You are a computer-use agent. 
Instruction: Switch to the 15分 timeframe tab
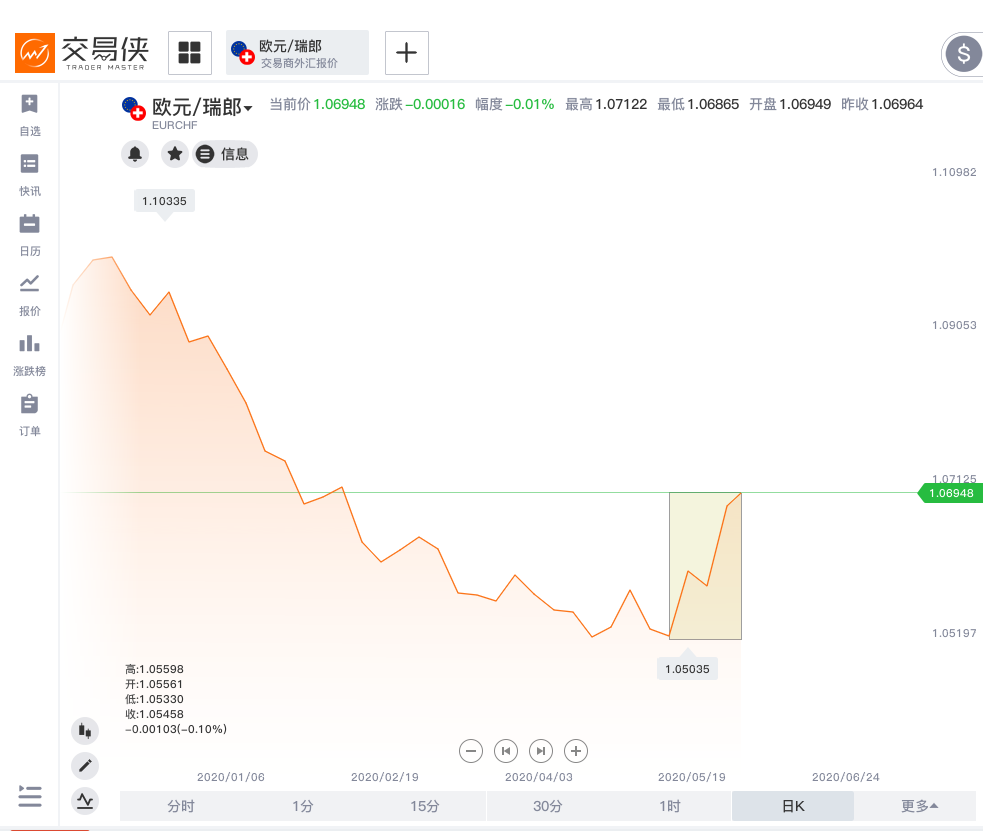point(424,806)
